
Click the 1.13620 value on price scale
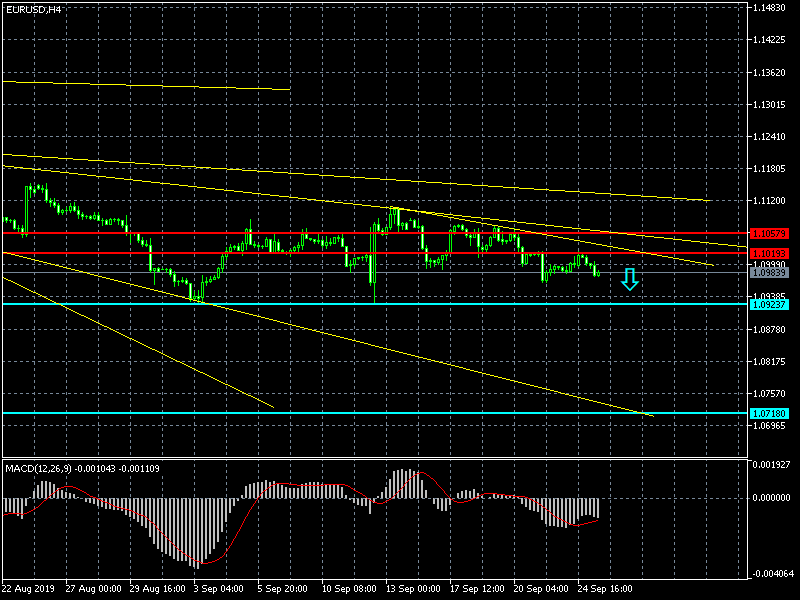click(x=771, y=72)
